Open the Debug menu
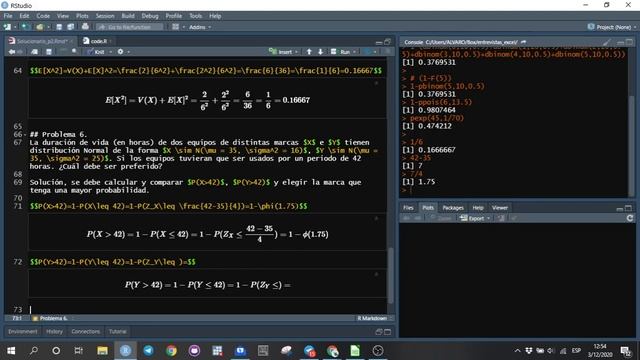640x360 pixels. click(150, 16)
